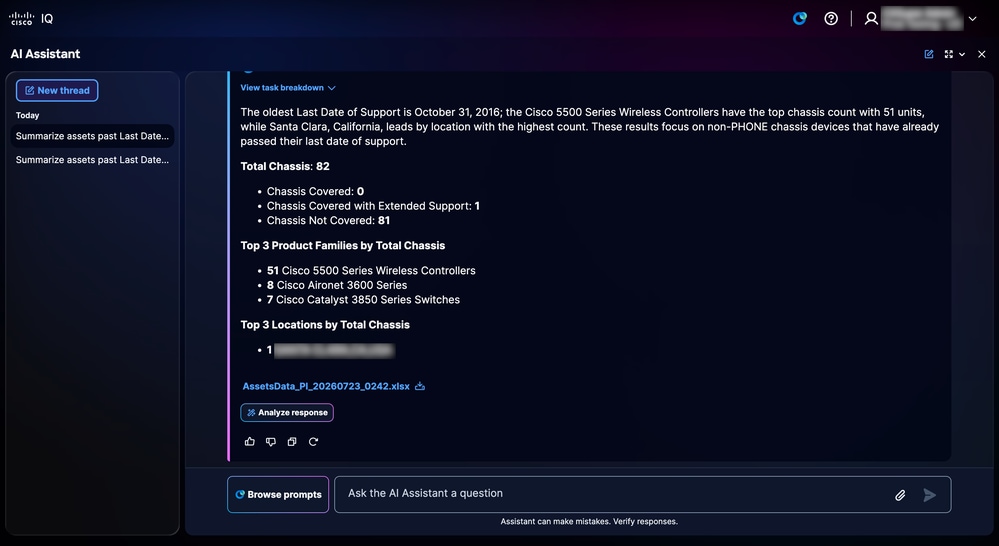Copy the assistant response

[292, 442]
